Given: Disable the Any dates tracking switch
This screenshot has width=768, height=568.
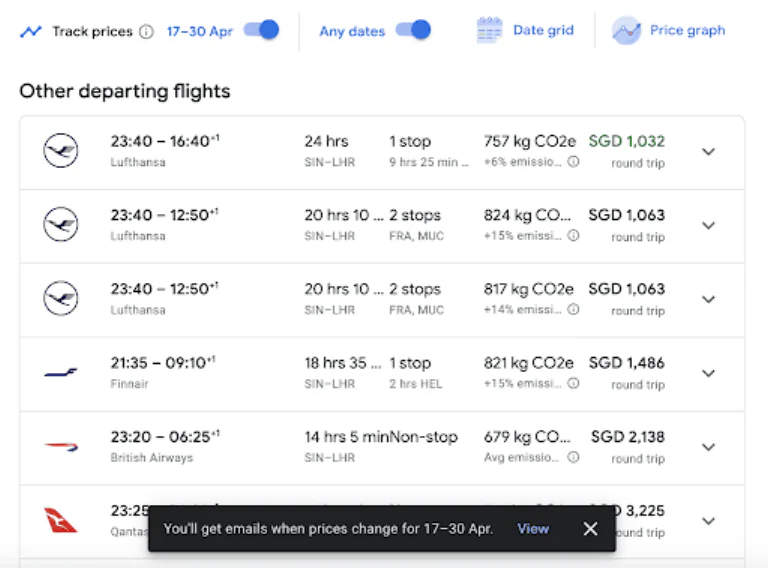Looking at the screenshot, I should (x=412, y=30).
